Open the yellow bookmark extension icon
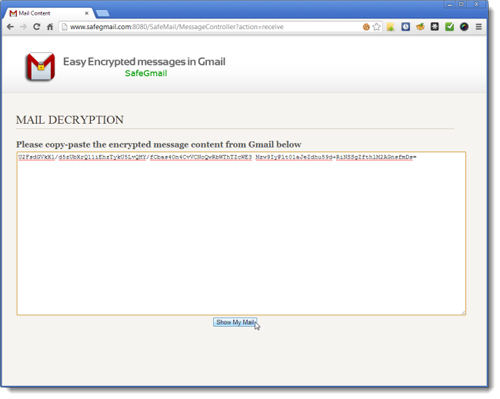500x399 pixels. click(x=390, y=27)
